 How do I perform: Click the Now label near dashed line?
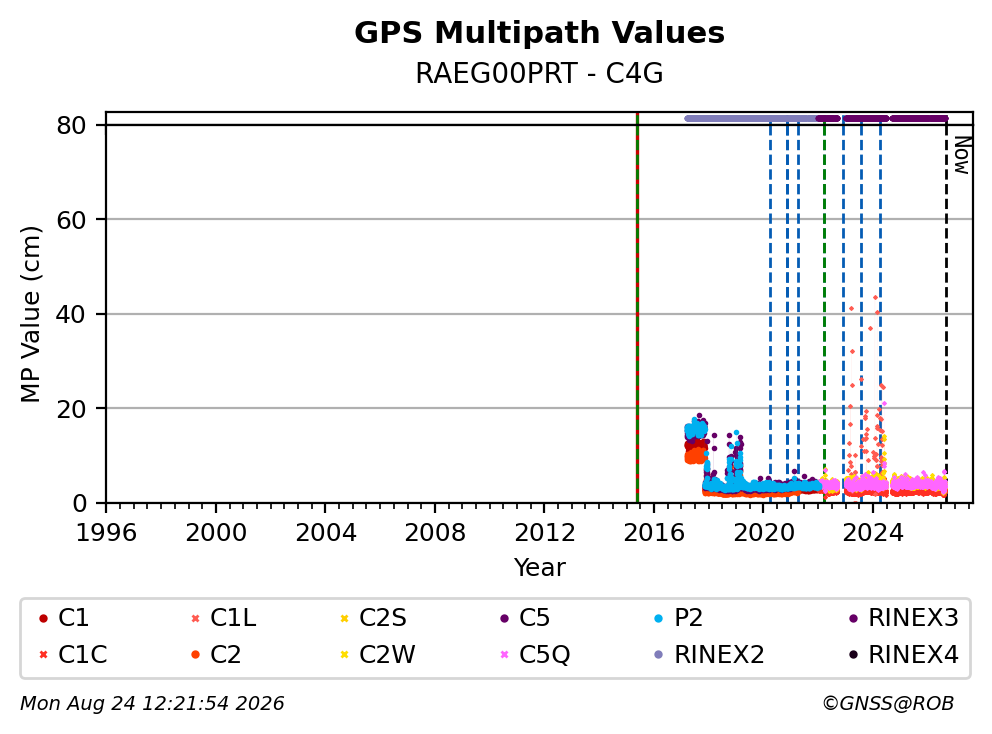(962, 155)
